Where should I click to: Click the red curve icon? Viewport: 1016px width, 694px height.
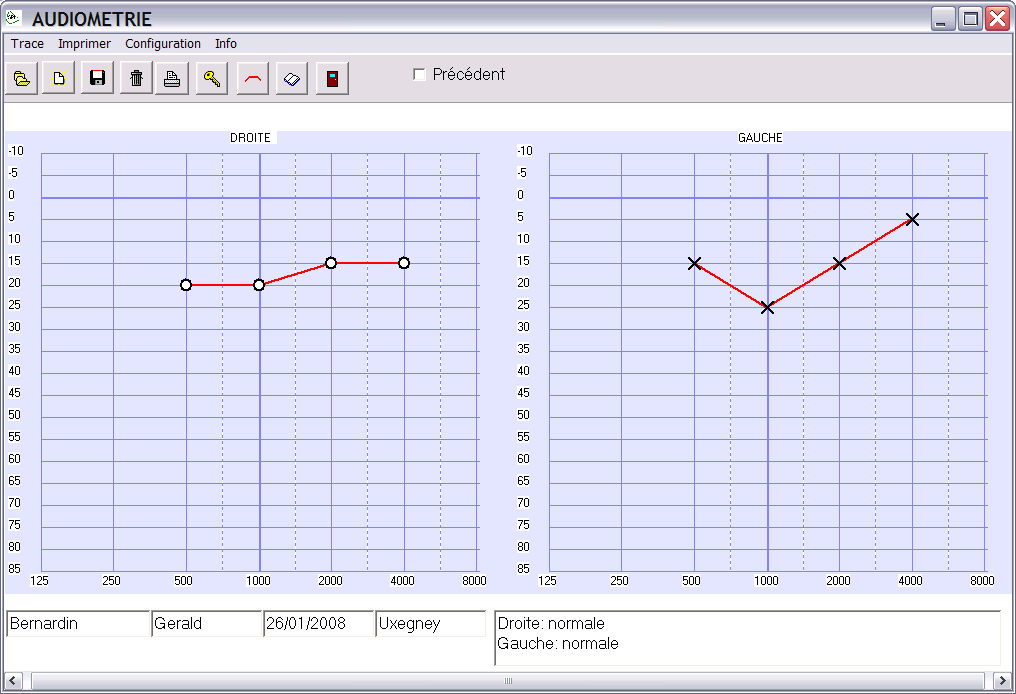(254, 79)
